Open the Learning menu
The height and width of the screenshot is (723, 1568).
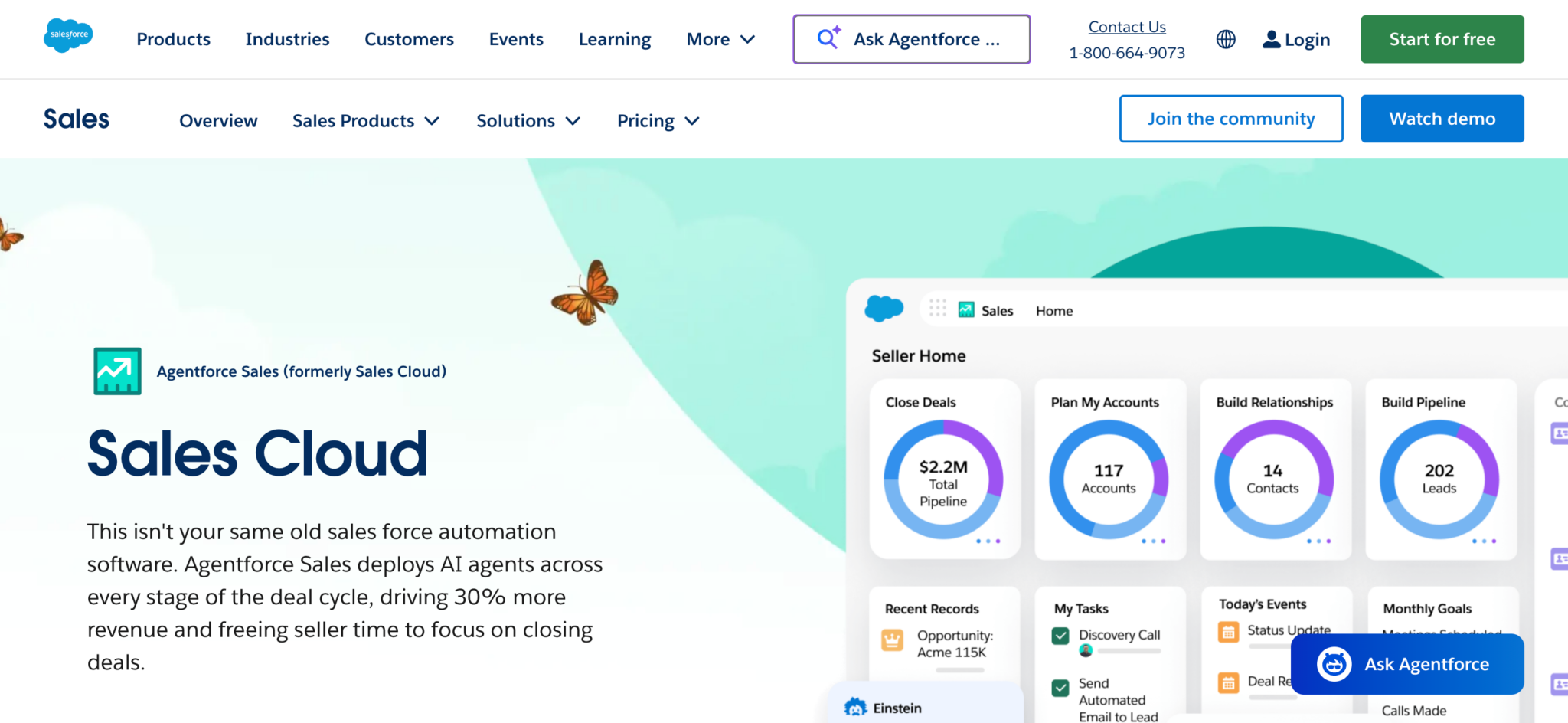(615, 39)
